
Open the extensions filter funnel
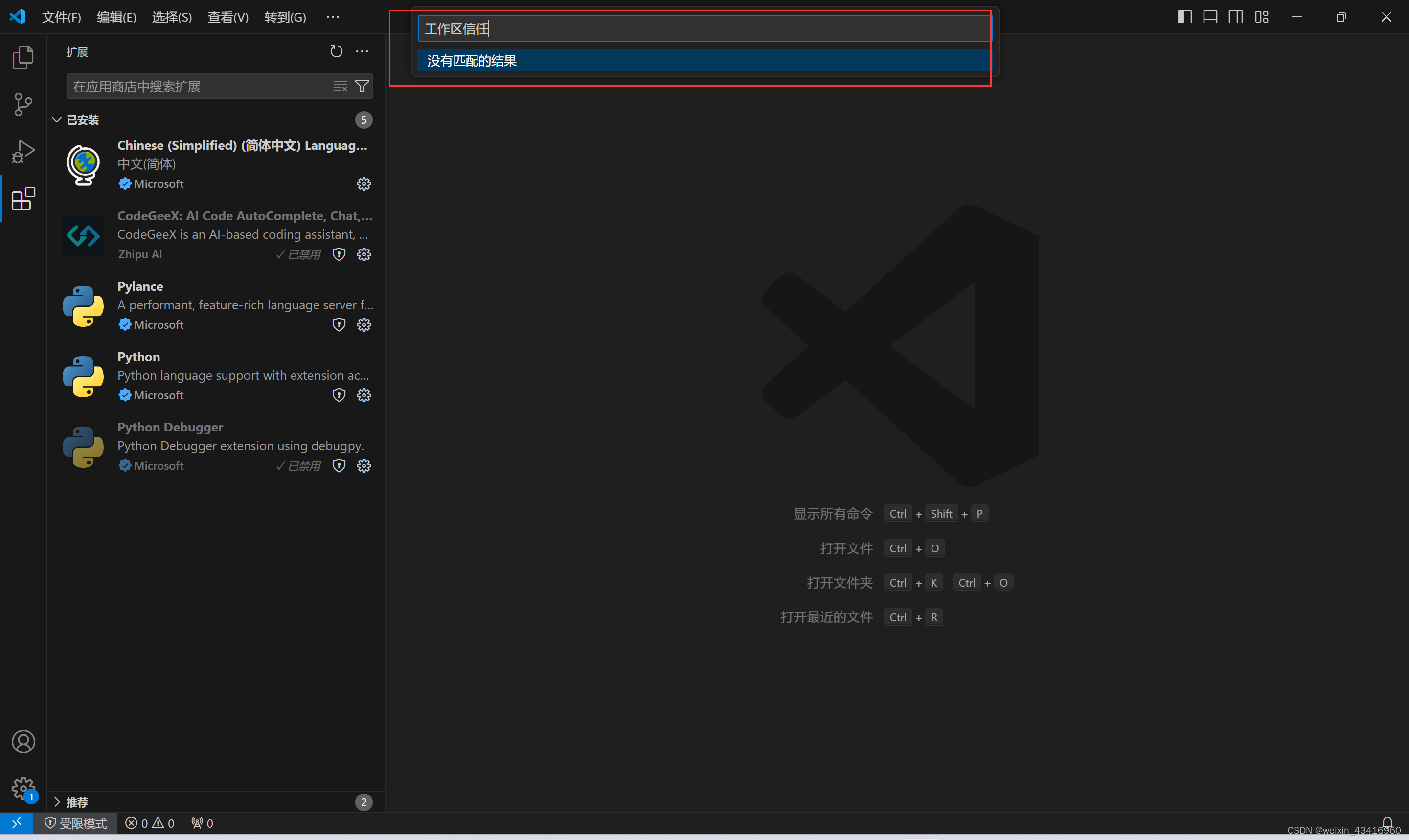pos(362,86)
